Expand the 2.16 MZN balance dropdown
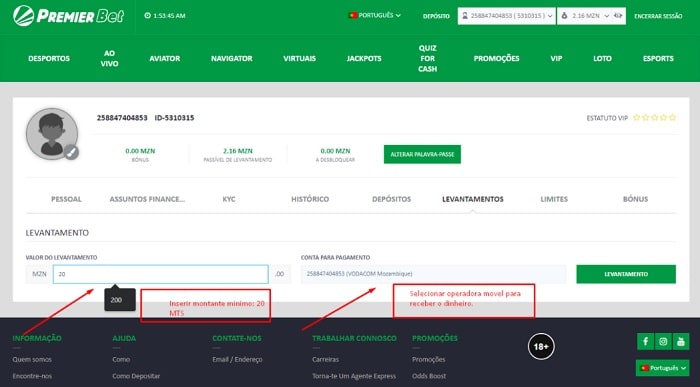 [591, 16]
